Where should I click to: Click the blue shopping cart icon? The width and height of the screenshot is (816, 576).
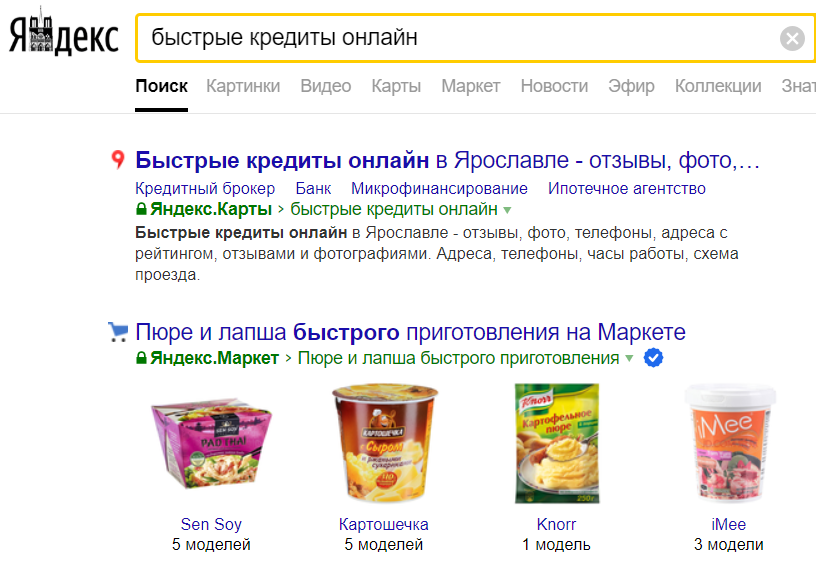[117, 331]
